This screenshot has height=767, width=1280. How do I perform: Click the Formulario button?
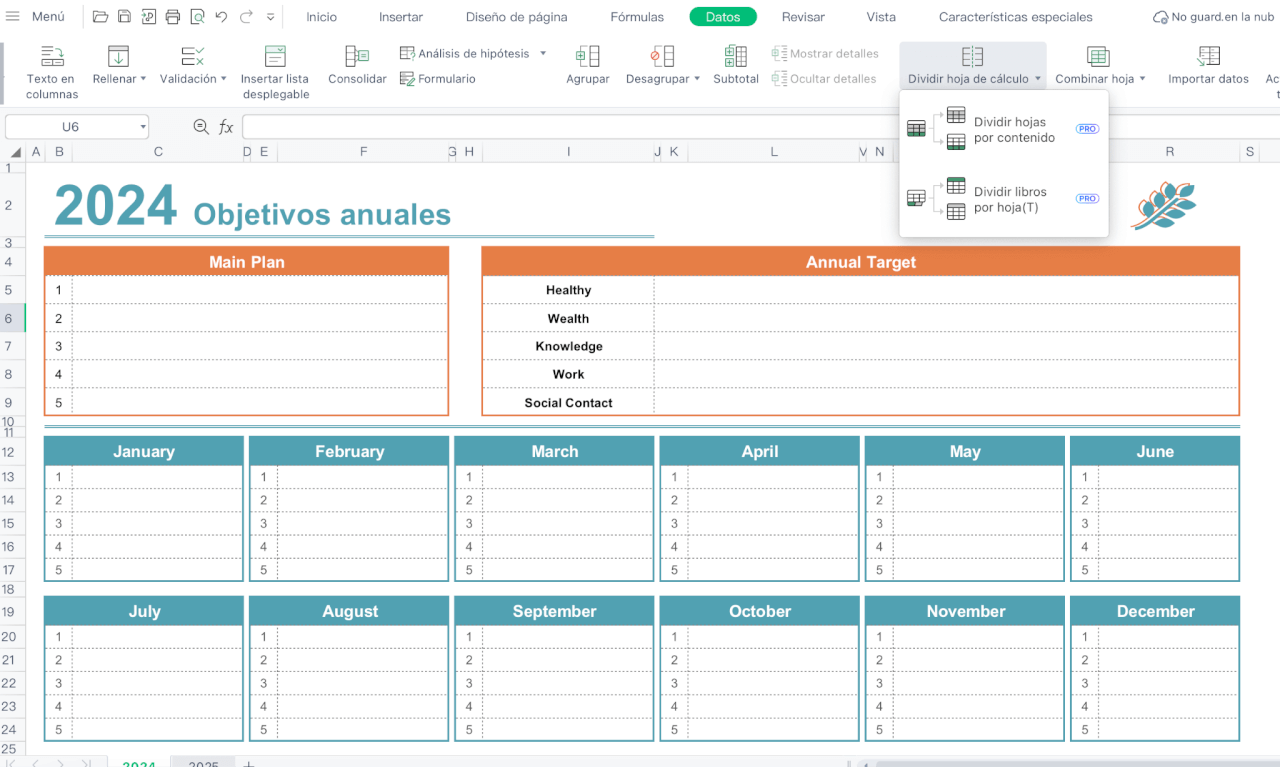coord(438,79)
